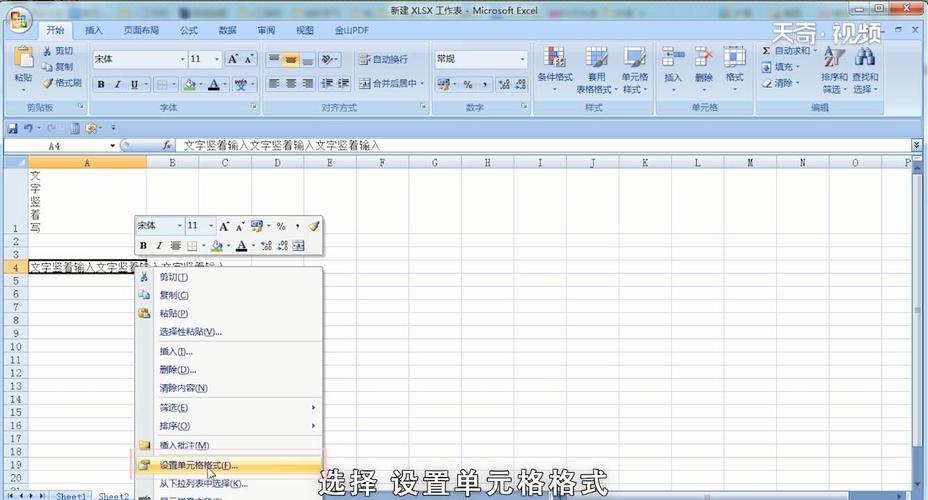The height and width of the screenshot is (500, 928).
Task: Click the Name Box showing A4
Action: [54, 146]
